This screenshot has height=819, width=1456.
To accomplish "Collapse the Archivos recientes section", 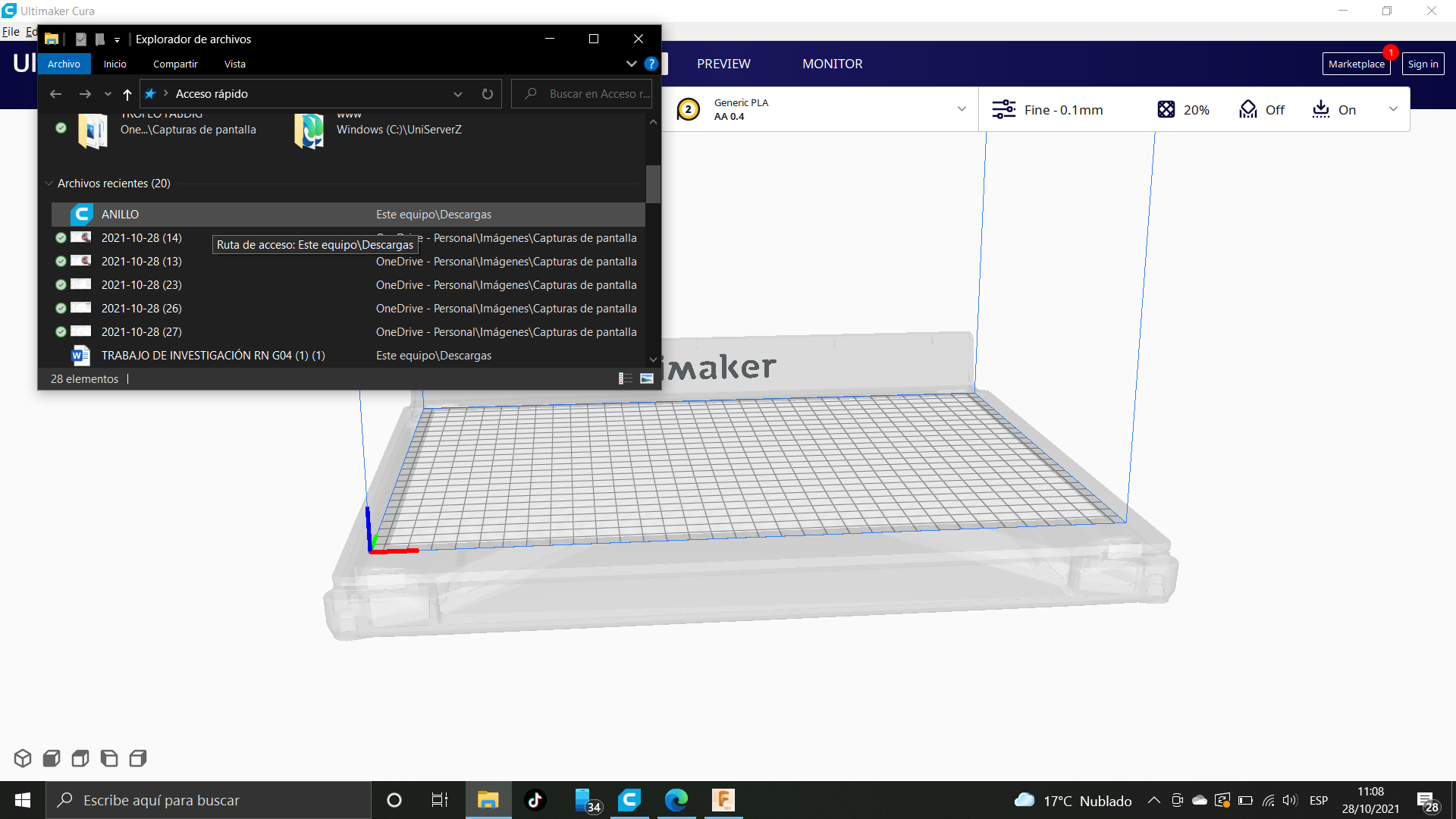I will [x=49, y=184].
